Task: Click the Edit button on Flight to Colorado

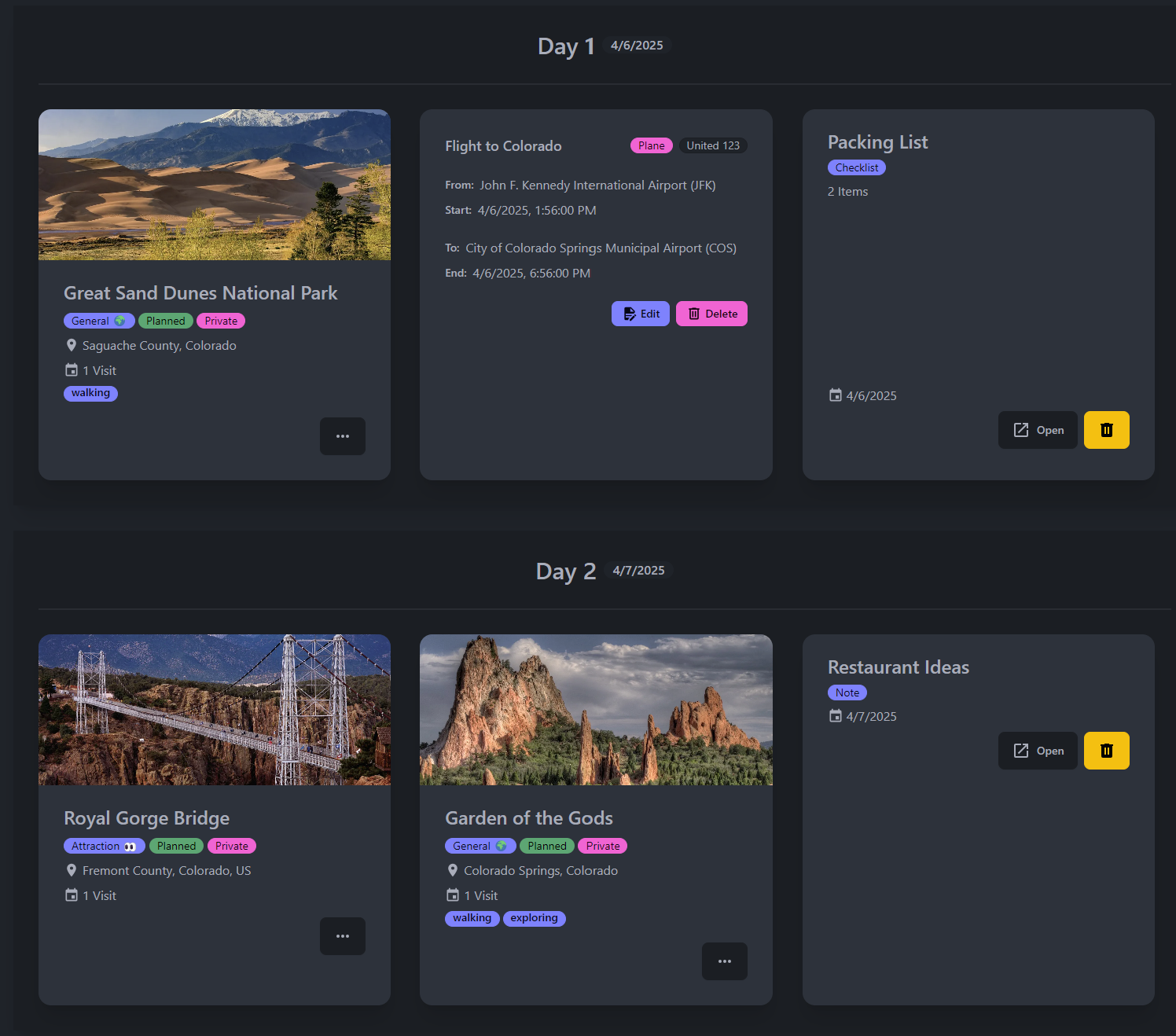Action: coord(640,314)
